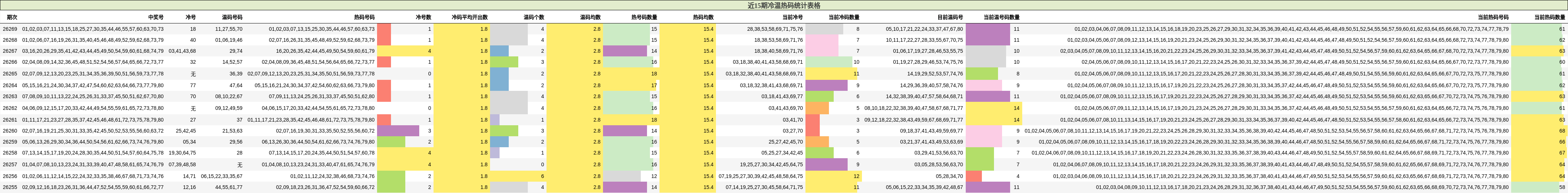The width and height of the screenshot is (1568, 193).
Task: Click period cell 26264
Action: [10, 86]
